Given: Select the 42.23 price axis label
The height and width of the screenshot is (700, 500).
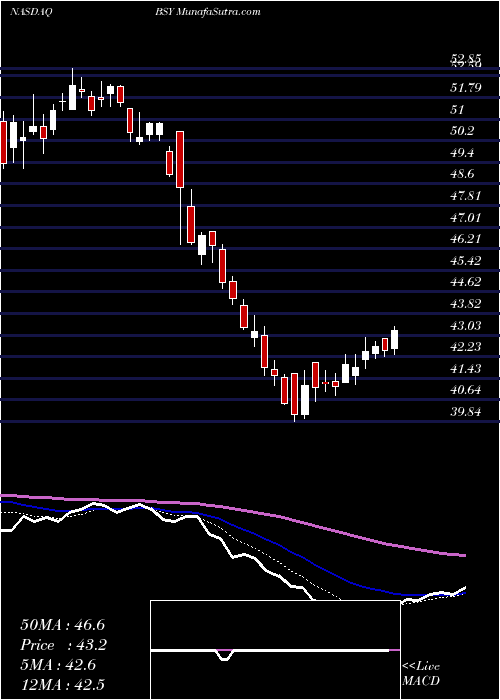Looking at the screenshot, I should point(466,347).
